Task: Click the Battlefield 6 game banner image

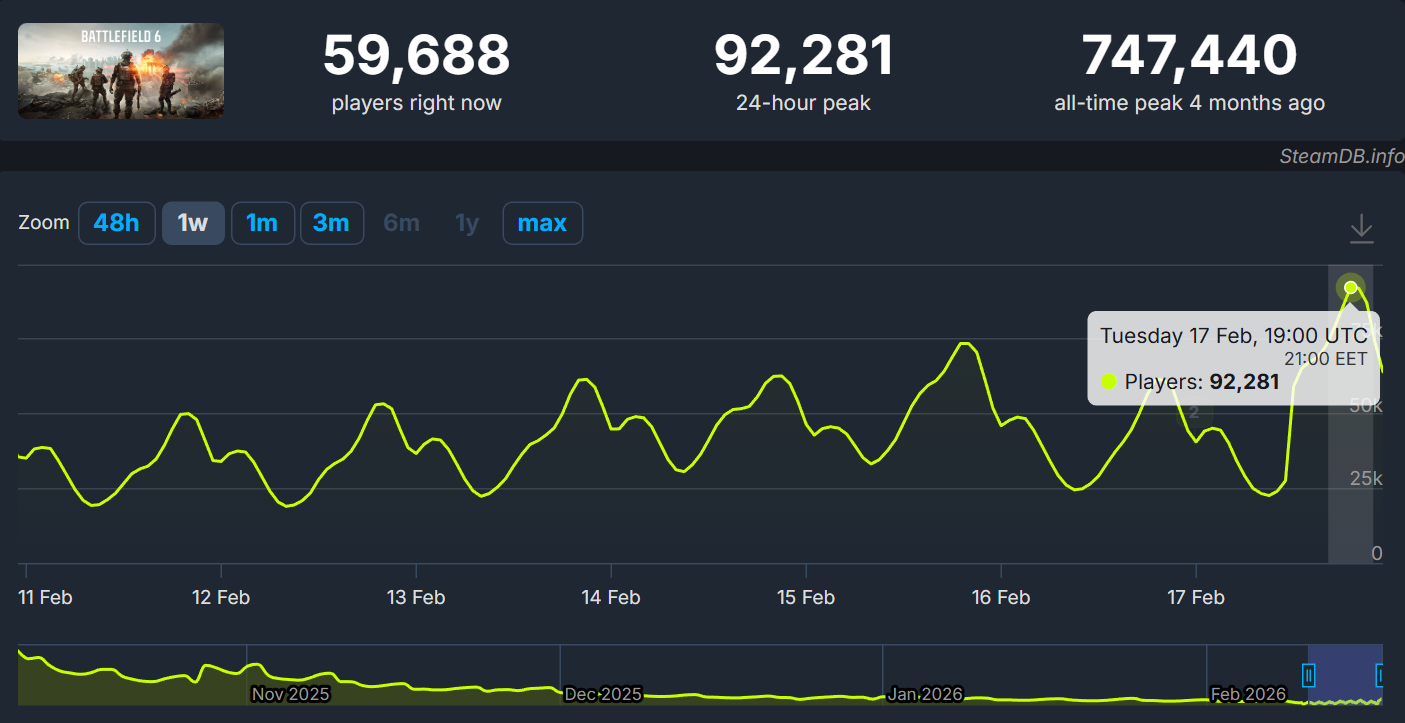Action: [x=121, y=71]
